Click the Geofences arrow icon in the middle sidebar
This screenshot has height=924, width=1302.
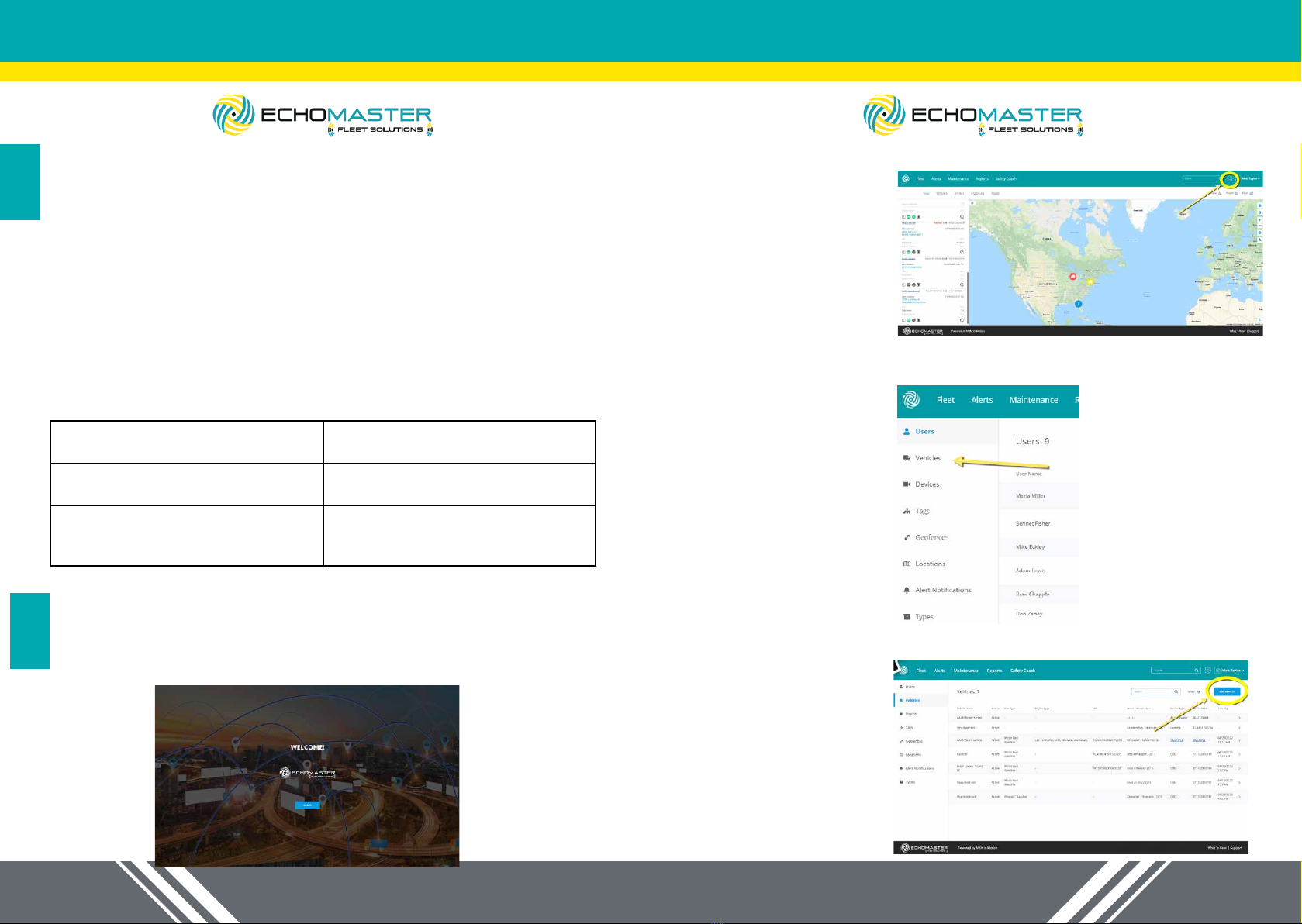click(907, 537)
